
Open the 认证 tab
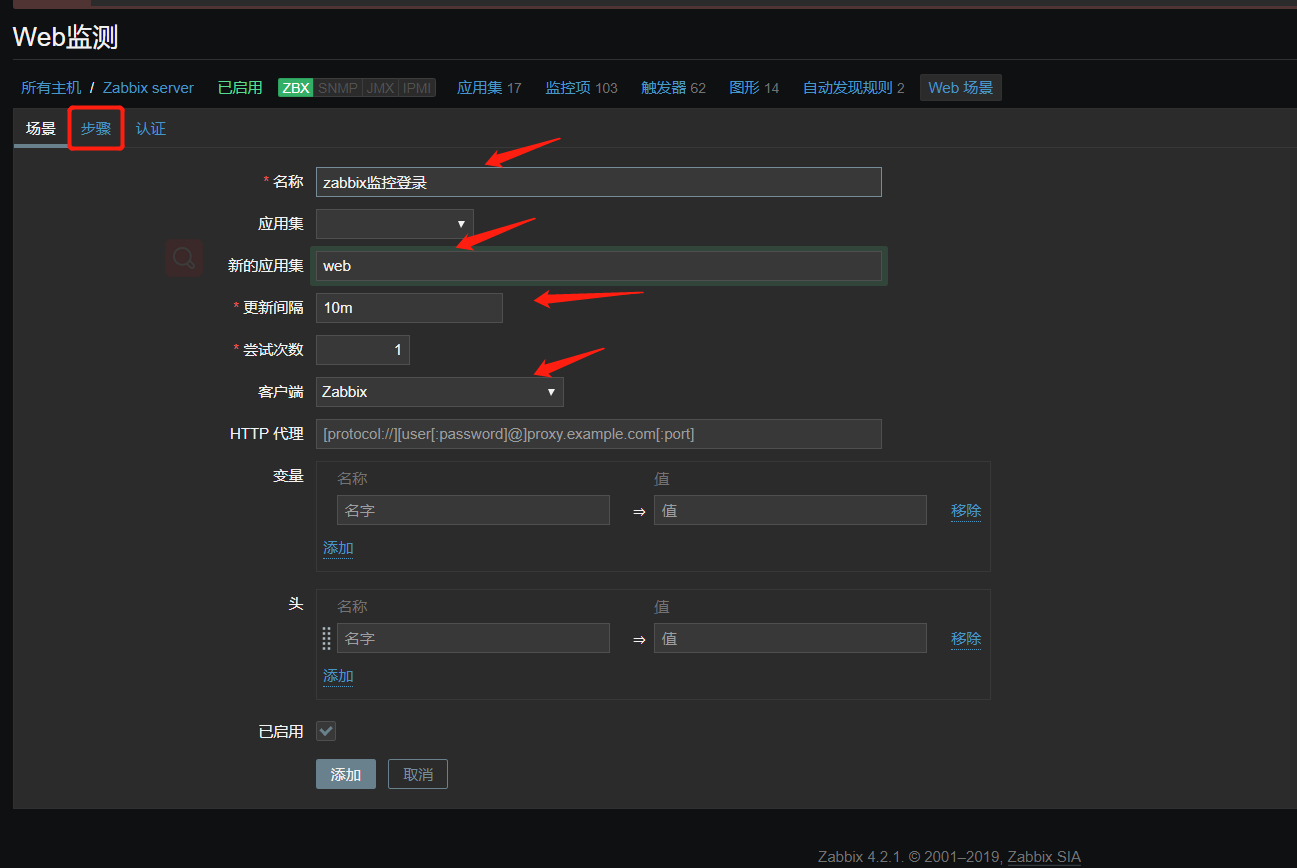point(151,129)
